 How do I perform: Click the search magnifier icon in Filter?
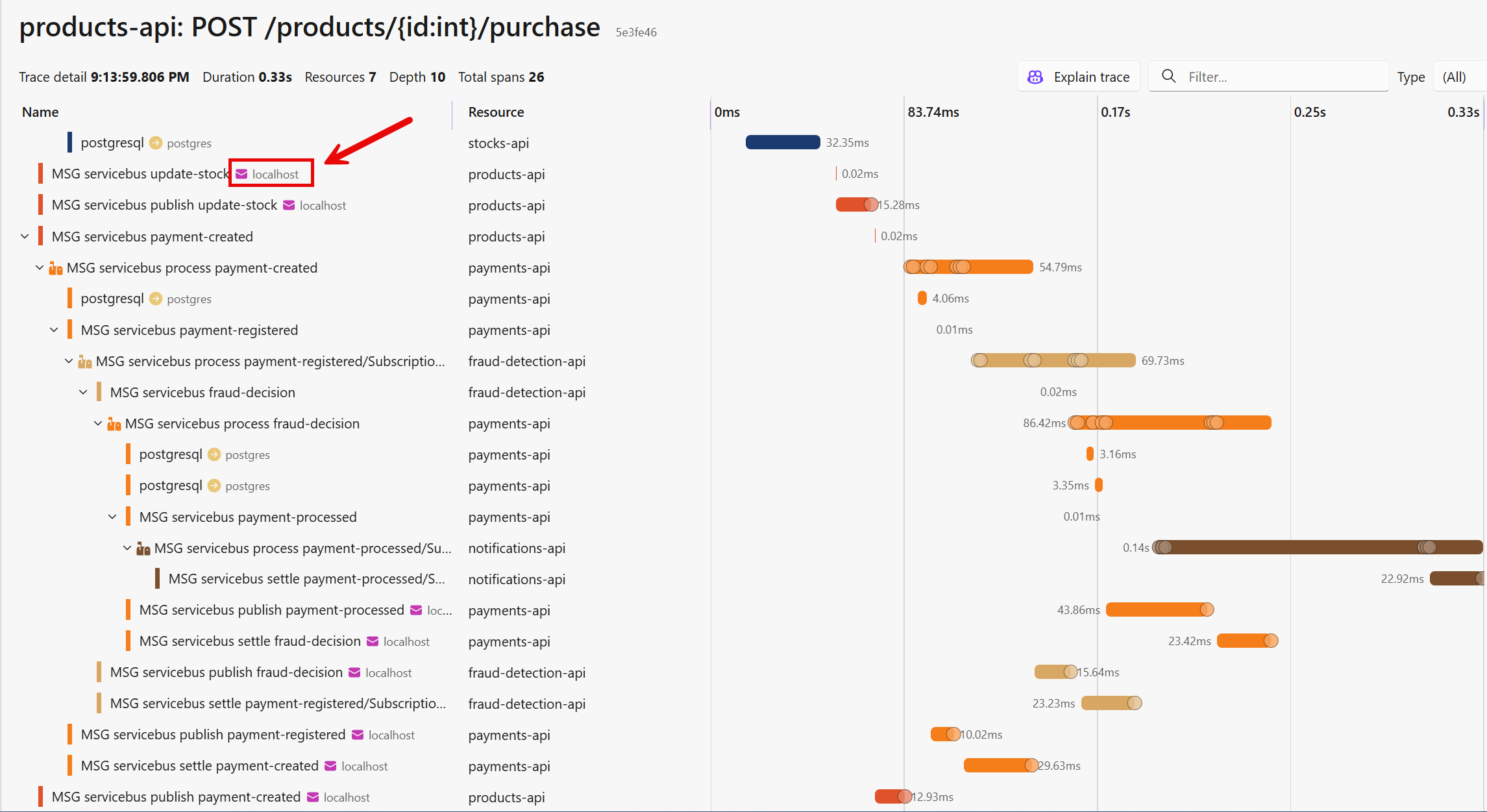point(1168,77)
